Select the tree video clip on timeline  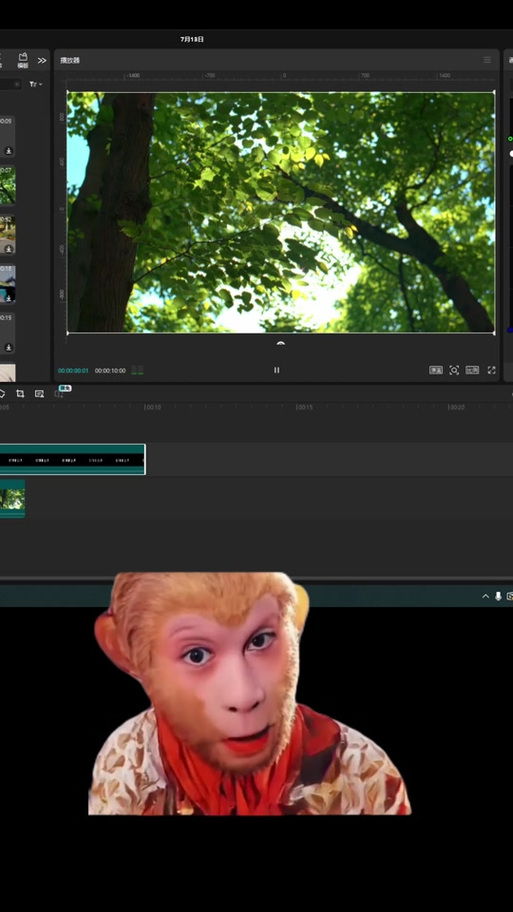pyautogui.click(x=12, y=499)
